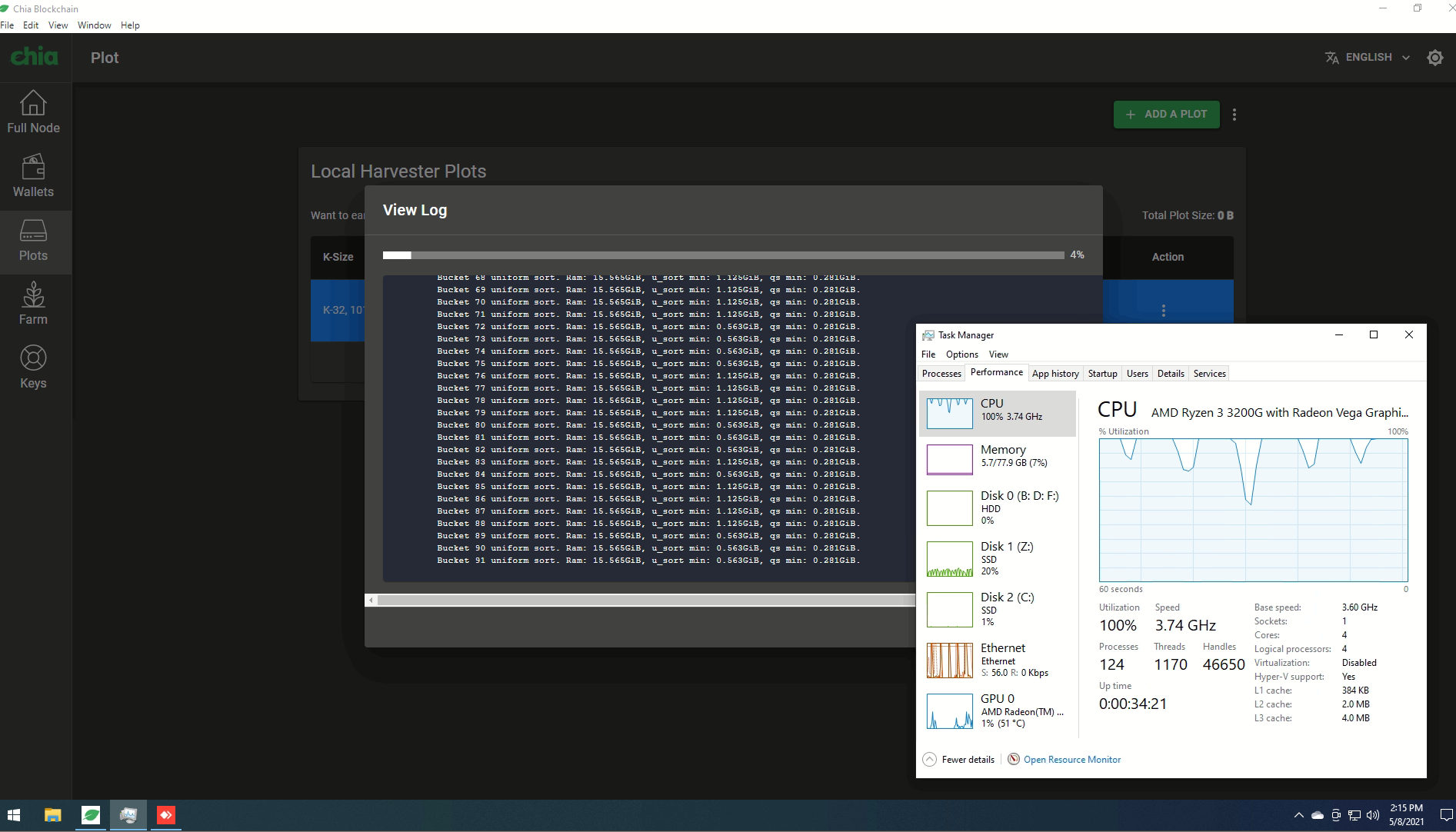Select Disk 1 (Z:) SSD item

(x=998, y=558)
